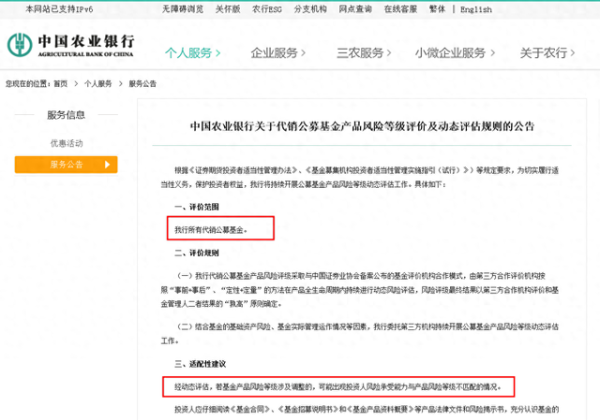This screenshot has height=420, width=600.
Task: Click the paragraph beginning （二）结合基金的基础资产
Action: (360, 334)
